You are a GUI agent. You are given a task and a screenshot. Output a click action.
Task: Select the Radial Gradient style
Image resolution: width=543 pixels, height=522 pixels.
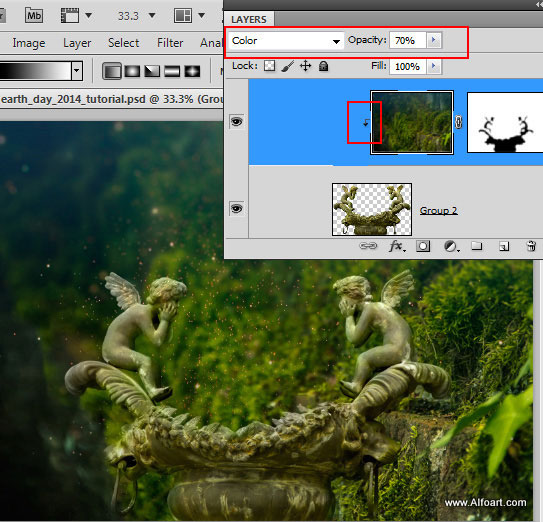pos(132,71)
